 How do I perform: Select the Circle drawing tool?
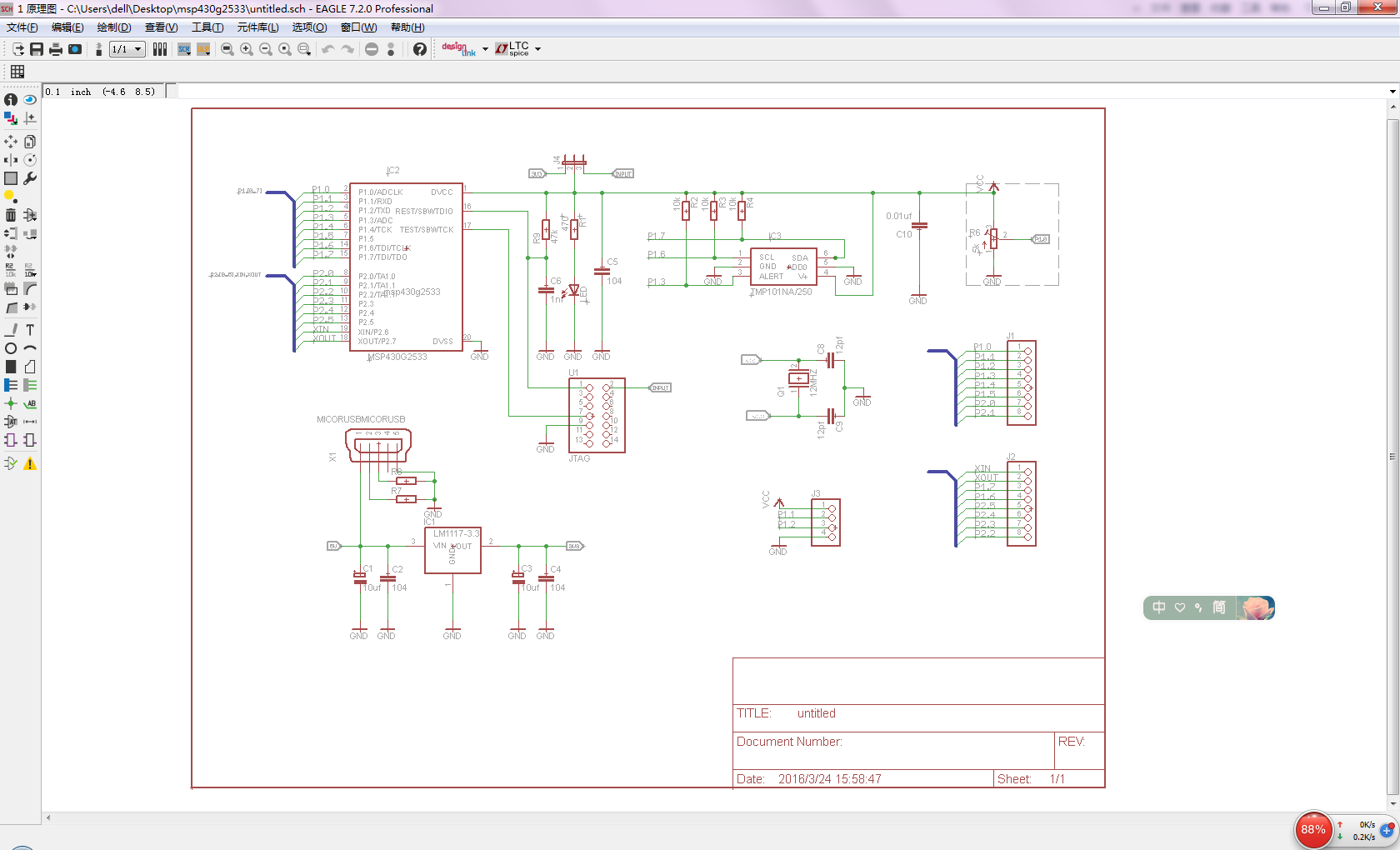(11, 348)
